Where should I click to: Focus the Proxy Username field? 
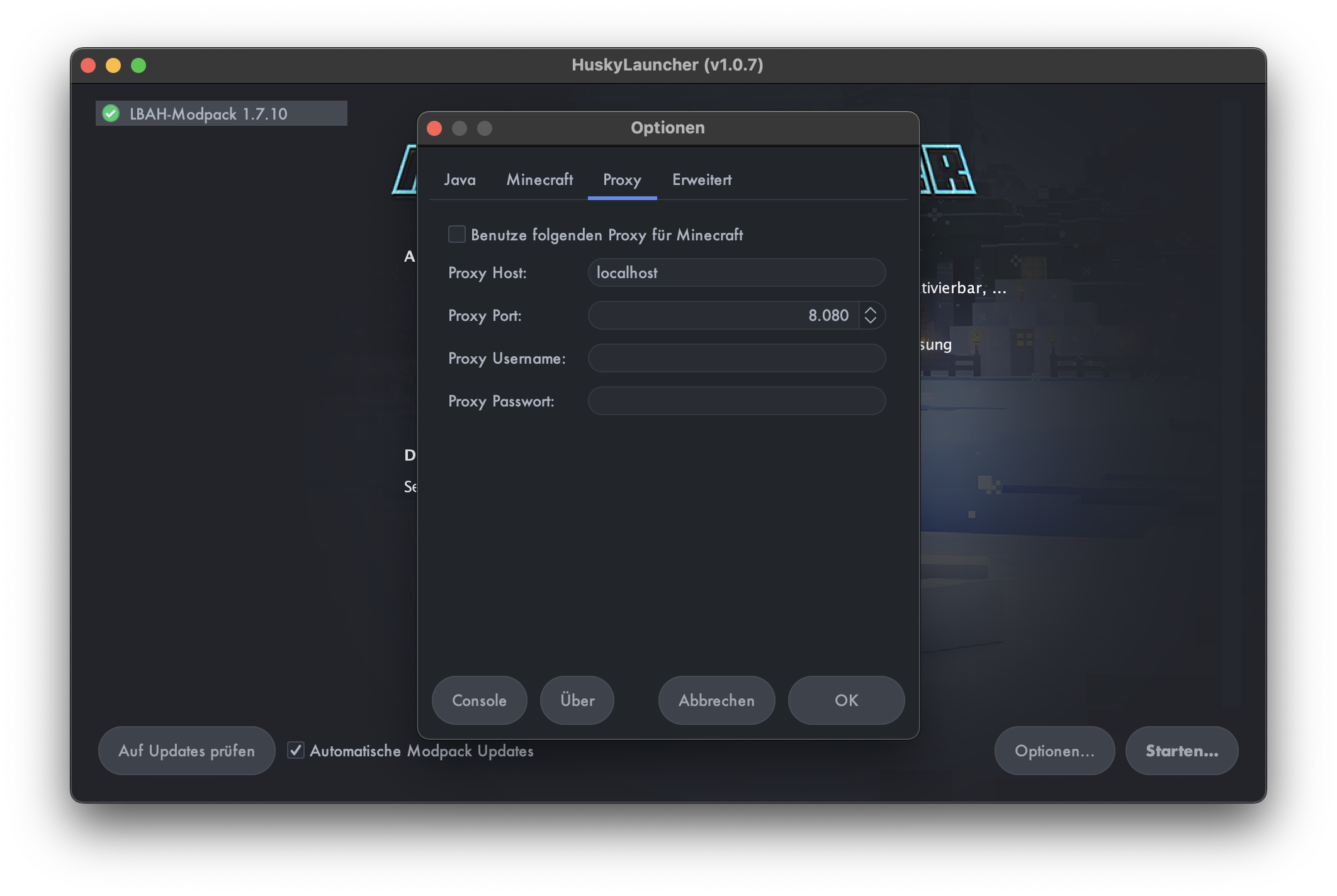736,358
